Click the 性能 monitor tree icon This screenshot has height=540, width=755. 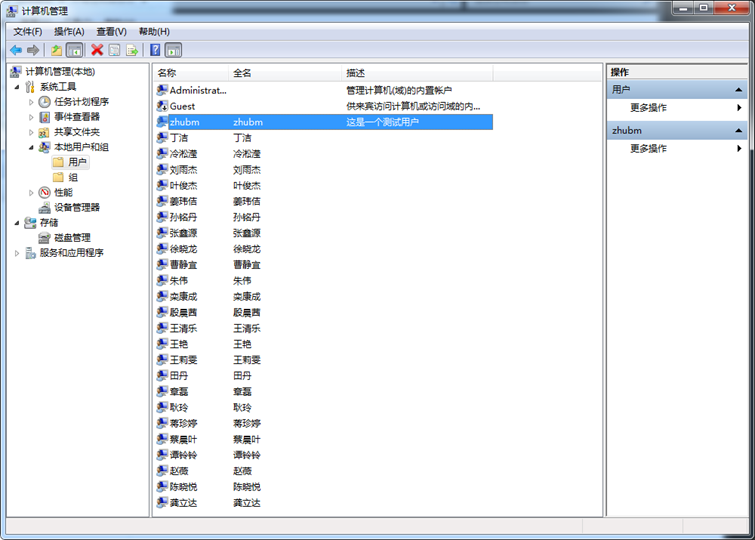[44, 193]
